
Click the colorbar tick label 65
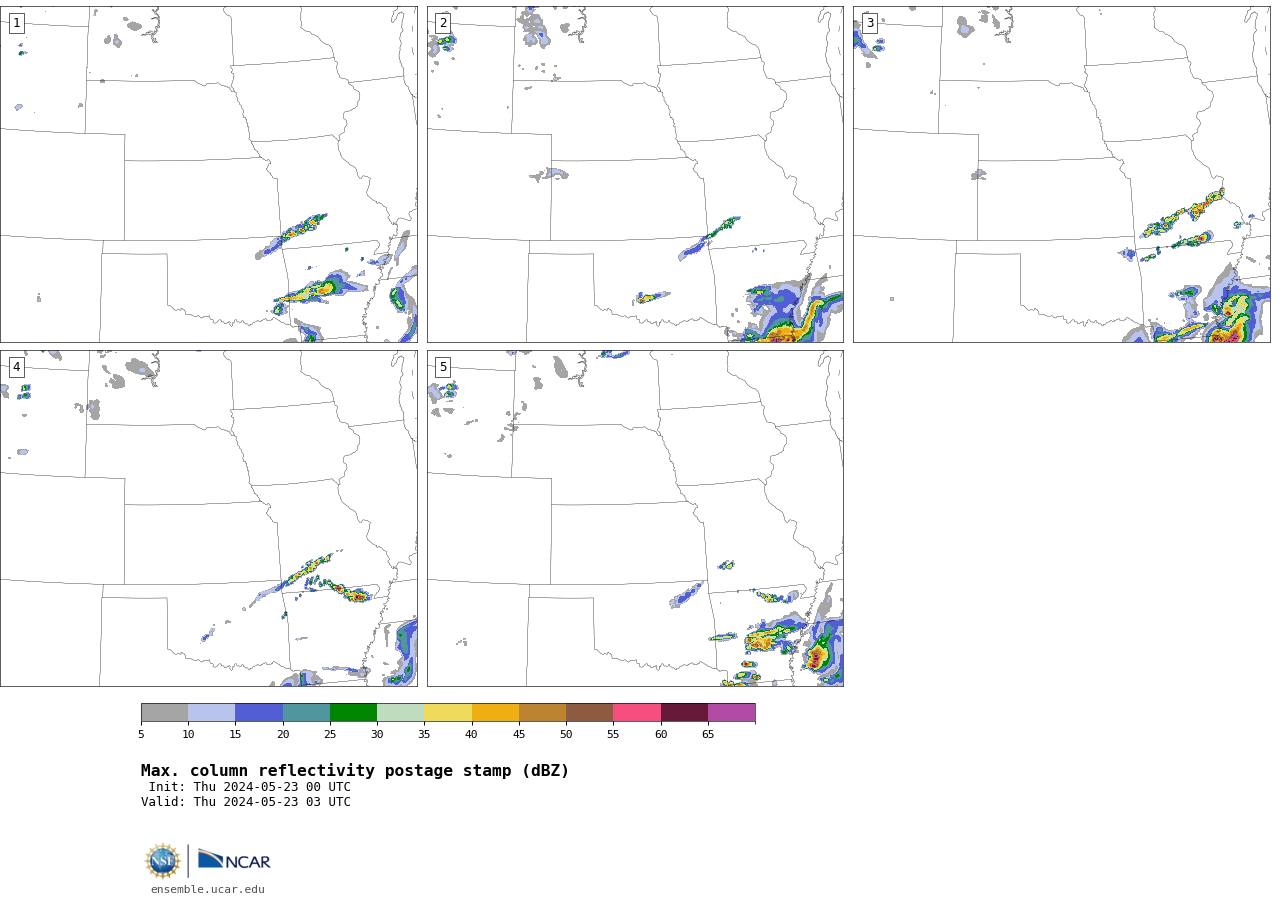(x=708, y=735)
